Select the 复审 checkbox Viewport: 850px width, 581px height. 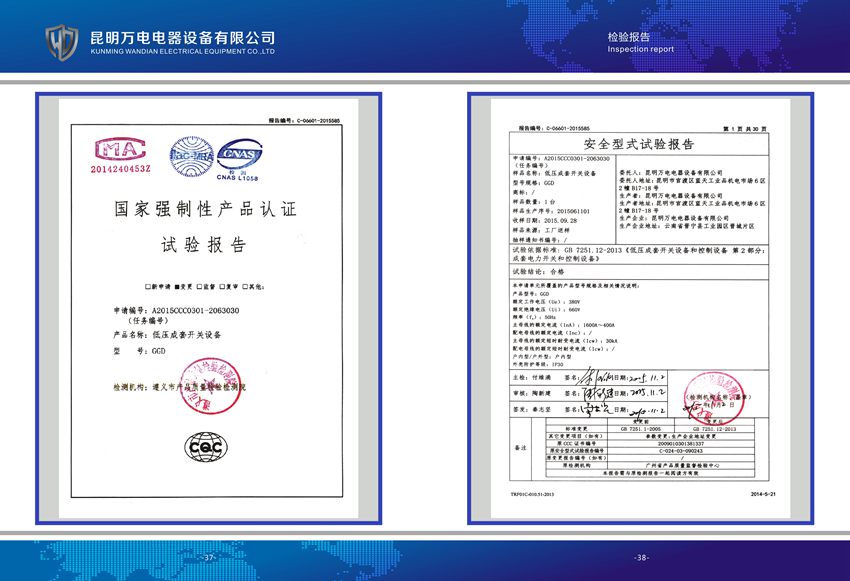tap(224, 287)
